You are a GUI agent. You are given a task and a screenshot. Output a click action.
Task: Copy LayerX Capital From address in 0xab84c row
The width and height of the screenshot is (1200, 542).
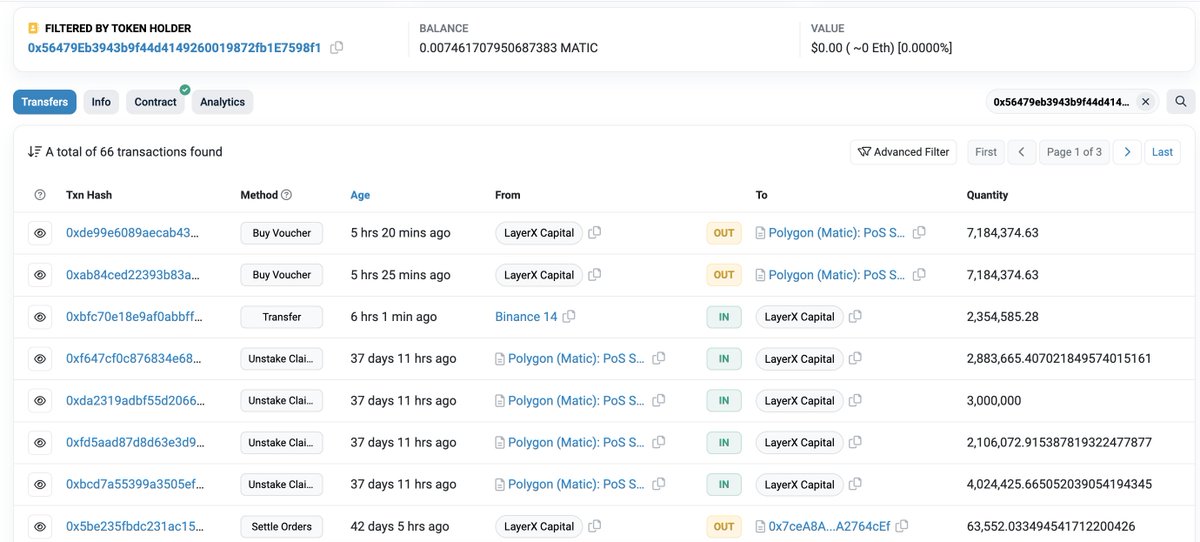tap(595, 275)
